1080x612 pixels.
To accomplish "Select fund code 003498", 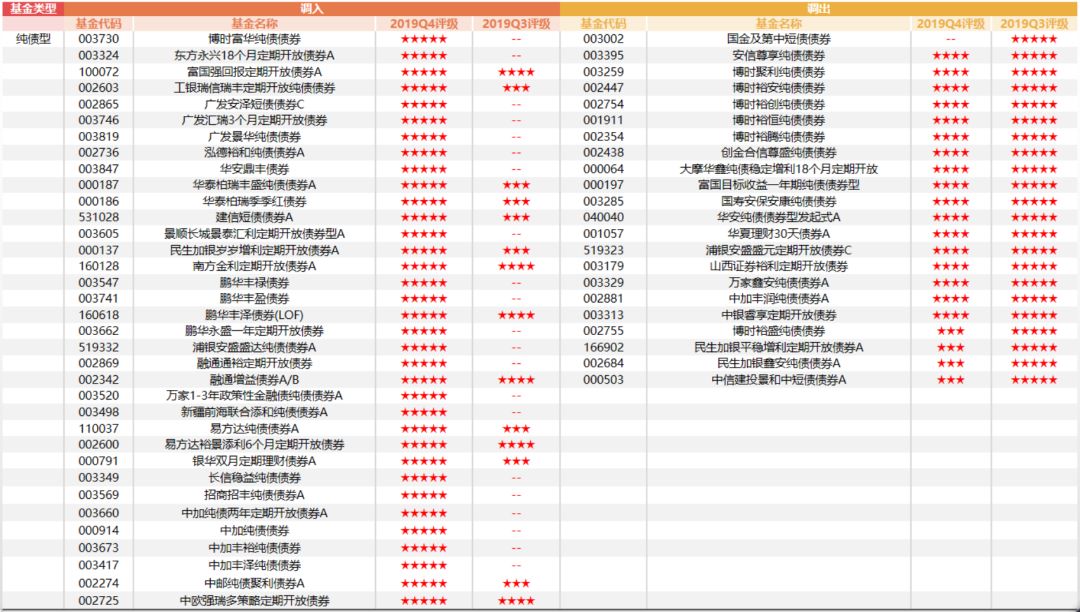I will [98, 412].
